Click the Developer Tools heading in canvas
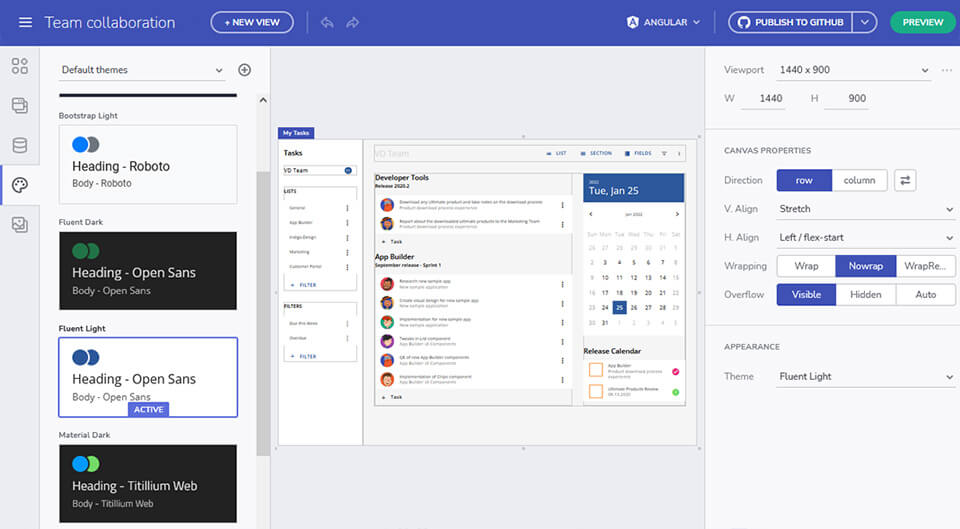Image resolution: width=960 pixels, height=529 pixels. (402, 177)
